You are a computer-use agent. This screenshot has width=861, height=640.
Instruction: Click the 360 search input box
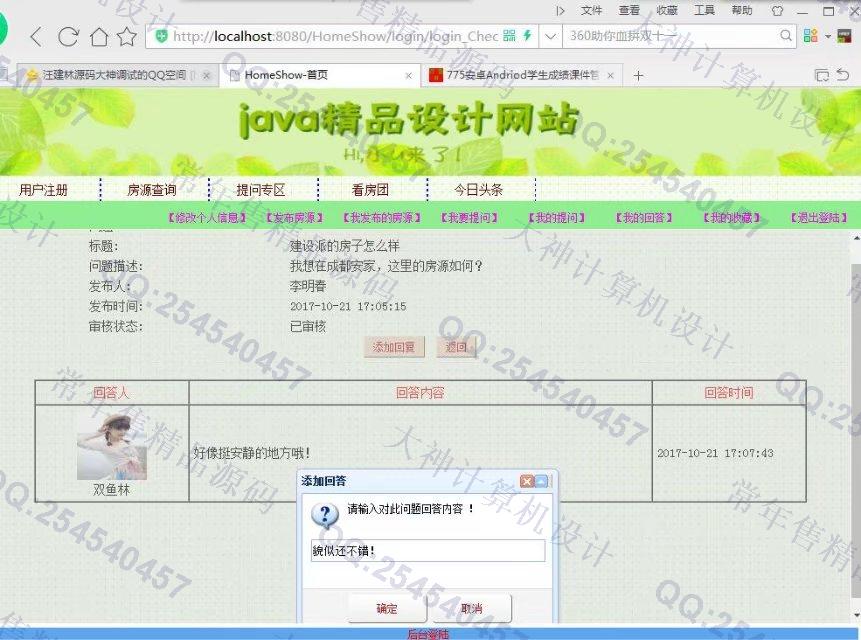click(673, 36)
